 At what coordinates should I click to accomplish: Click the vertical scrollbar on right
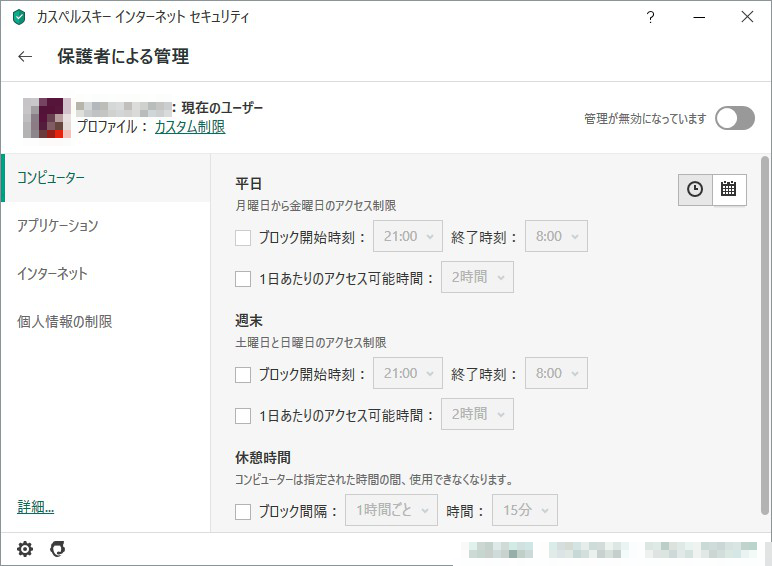764,335
